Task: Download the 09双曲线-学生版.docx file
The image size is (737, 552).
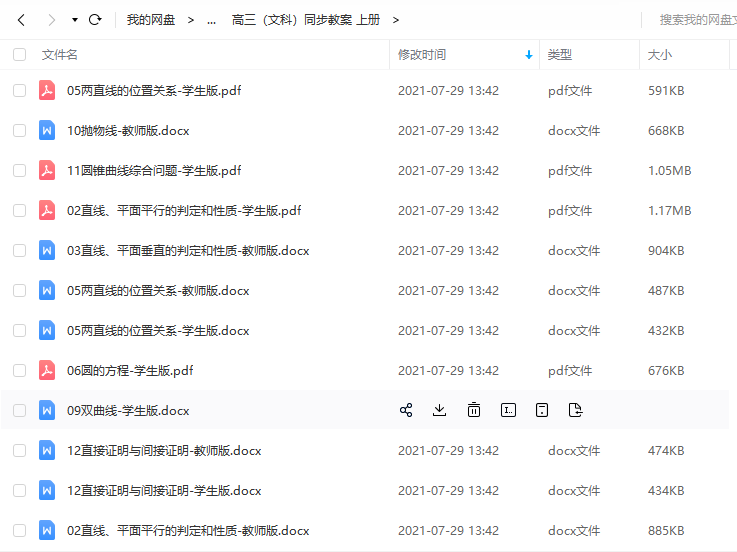Action: (439, 410)
